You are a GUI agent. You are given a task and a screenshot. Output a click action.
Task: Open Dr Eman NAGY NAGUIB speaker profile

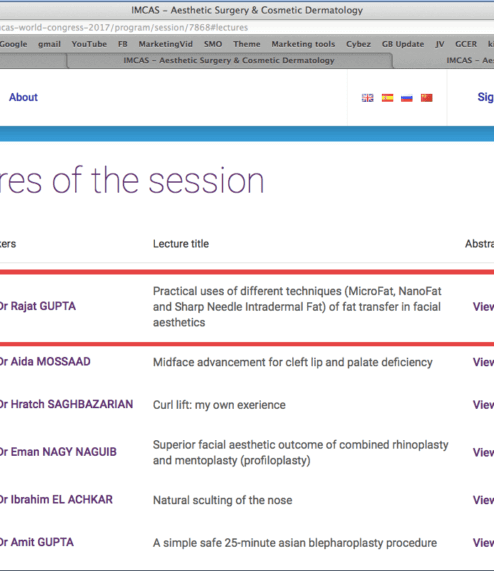coord(58,452)
